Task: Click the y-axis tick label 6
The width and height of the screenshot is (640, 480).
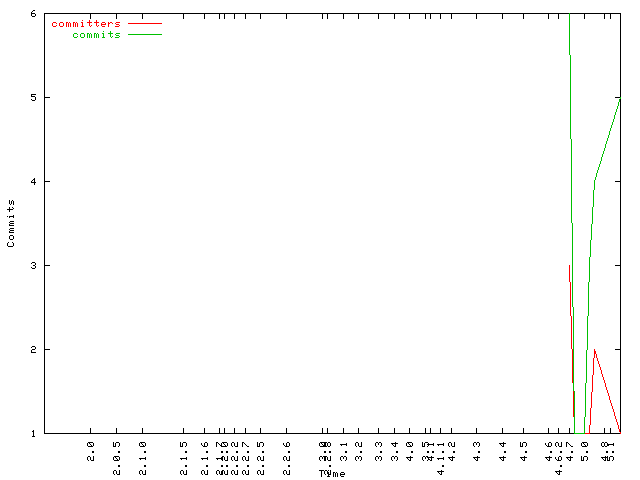Action: pyautogui.click(x=34, y=14)
